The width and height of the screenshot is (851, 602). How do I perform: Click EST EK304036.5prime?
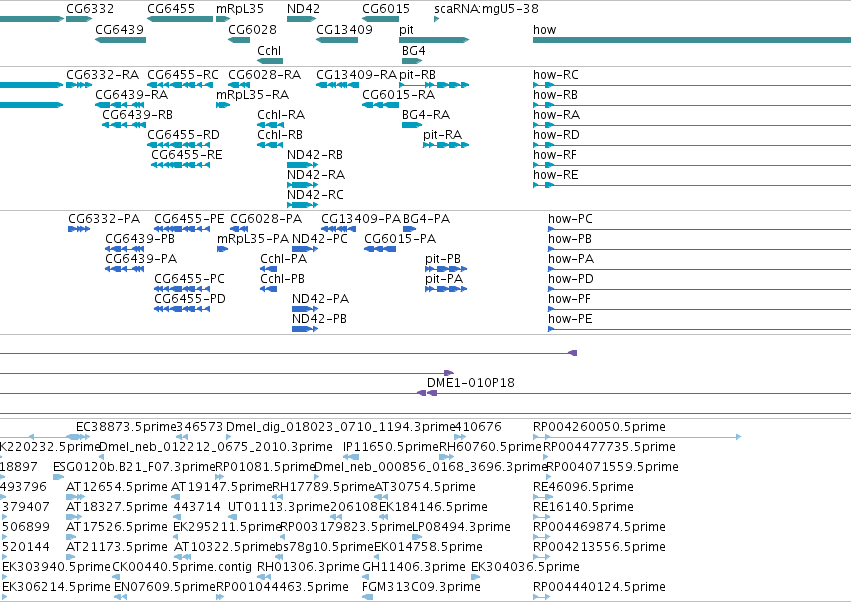[x=525, y=567]
